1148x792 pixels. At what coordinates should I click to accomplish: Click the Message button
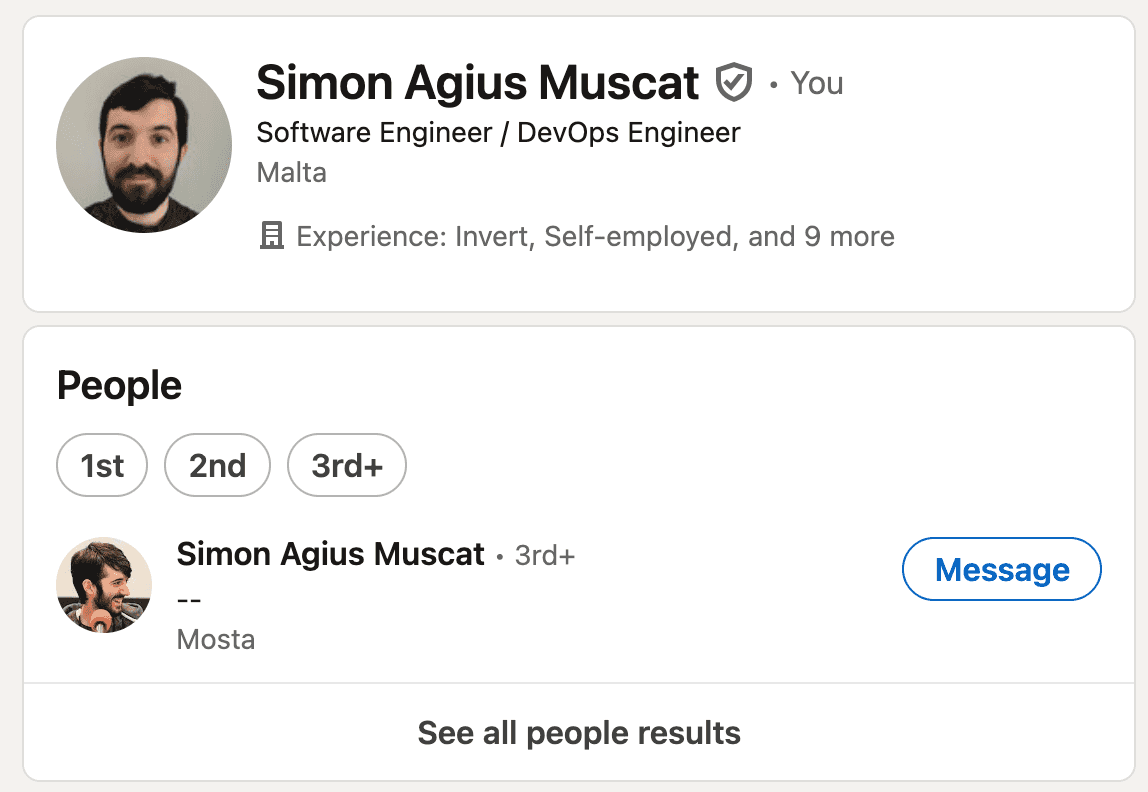[1001, 570]
